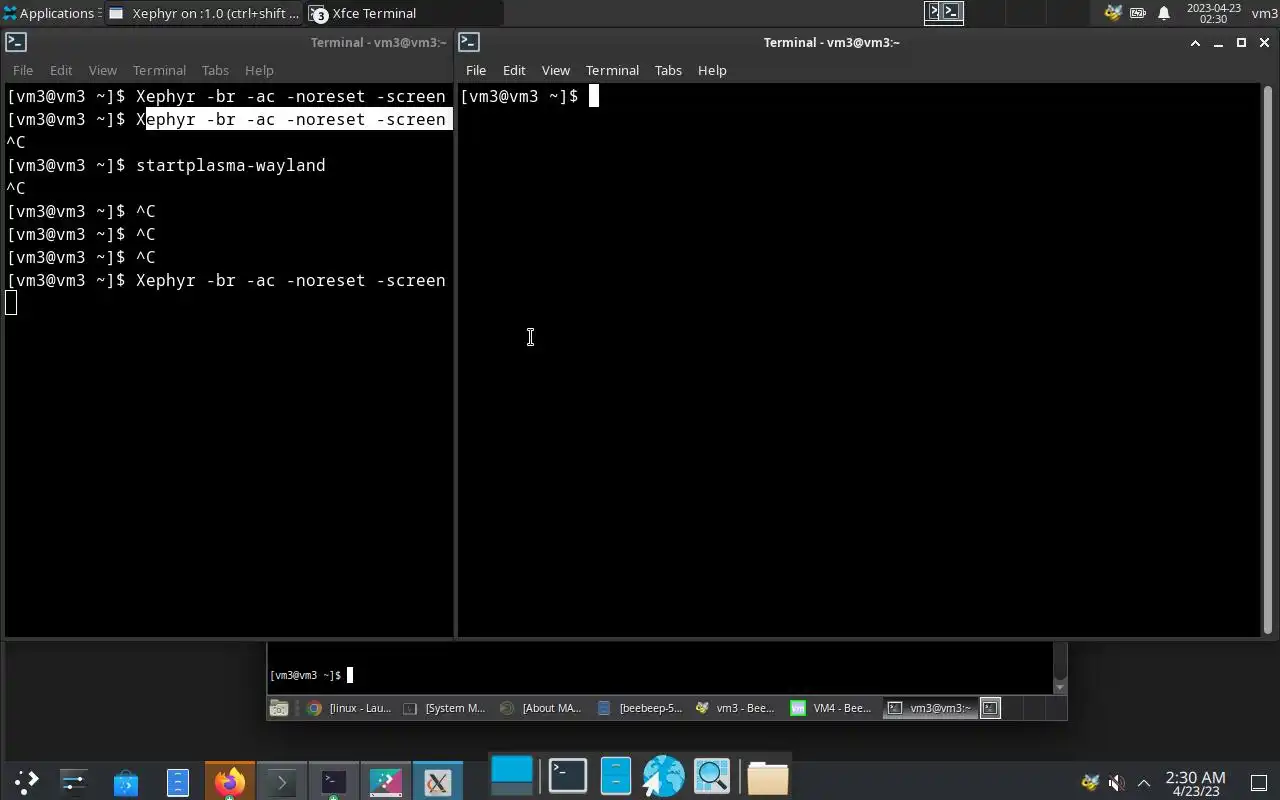This screenshot has width=1280, height=800.
Task: Open home folder icon in center dock
Action: point(767,777)
